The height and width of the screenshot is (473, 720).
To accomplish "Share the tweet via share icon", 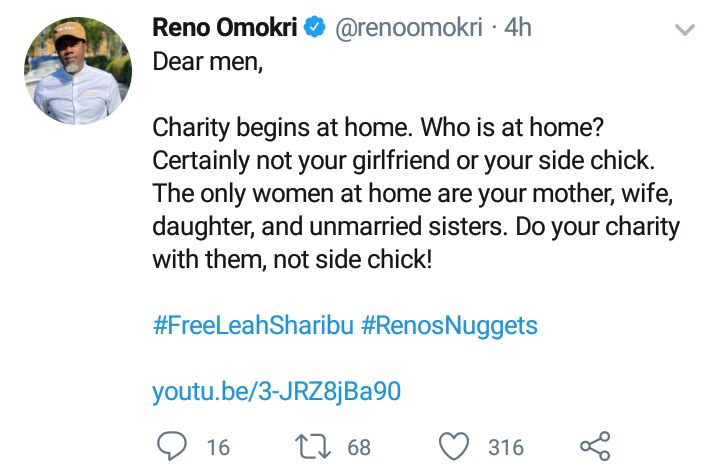I will (594, 446).
